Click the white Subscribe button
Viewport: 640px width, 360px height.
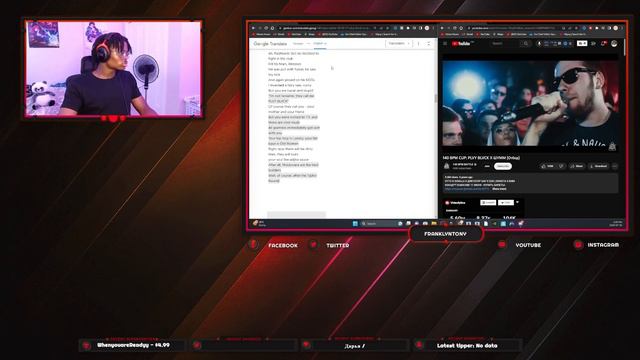[503, 166]
